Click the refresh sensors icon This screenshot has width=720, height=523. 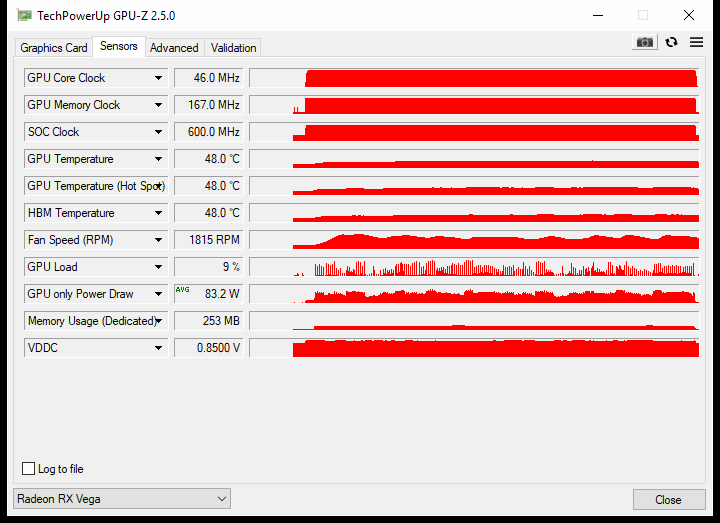point(671,42)
